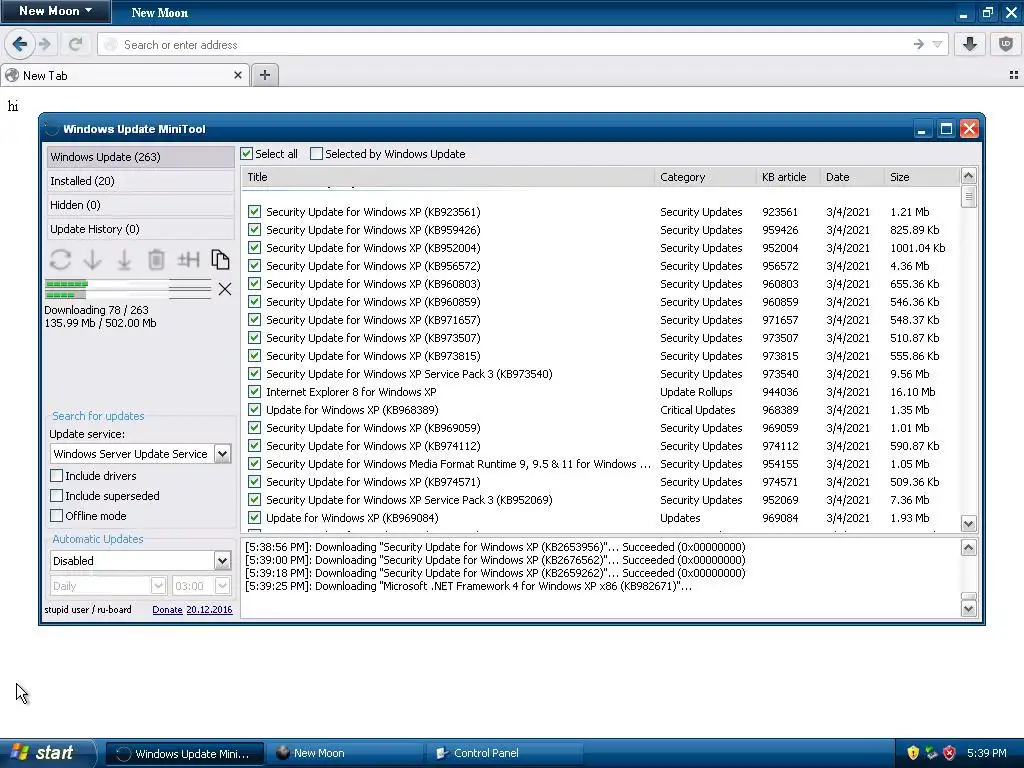Sort by Date column header
1024x768 pixels.
852,177
